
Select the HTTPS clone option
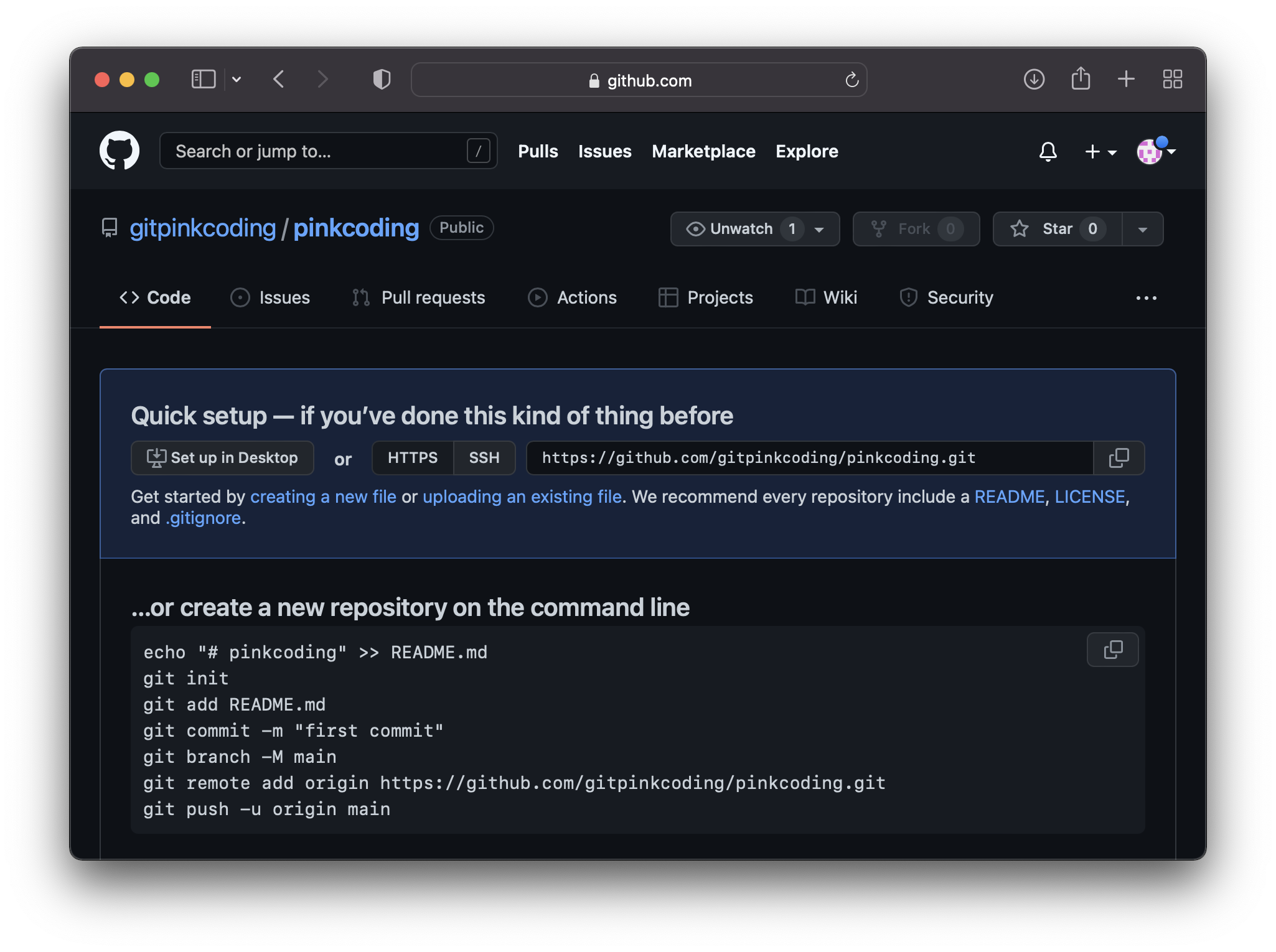point(413,458)
